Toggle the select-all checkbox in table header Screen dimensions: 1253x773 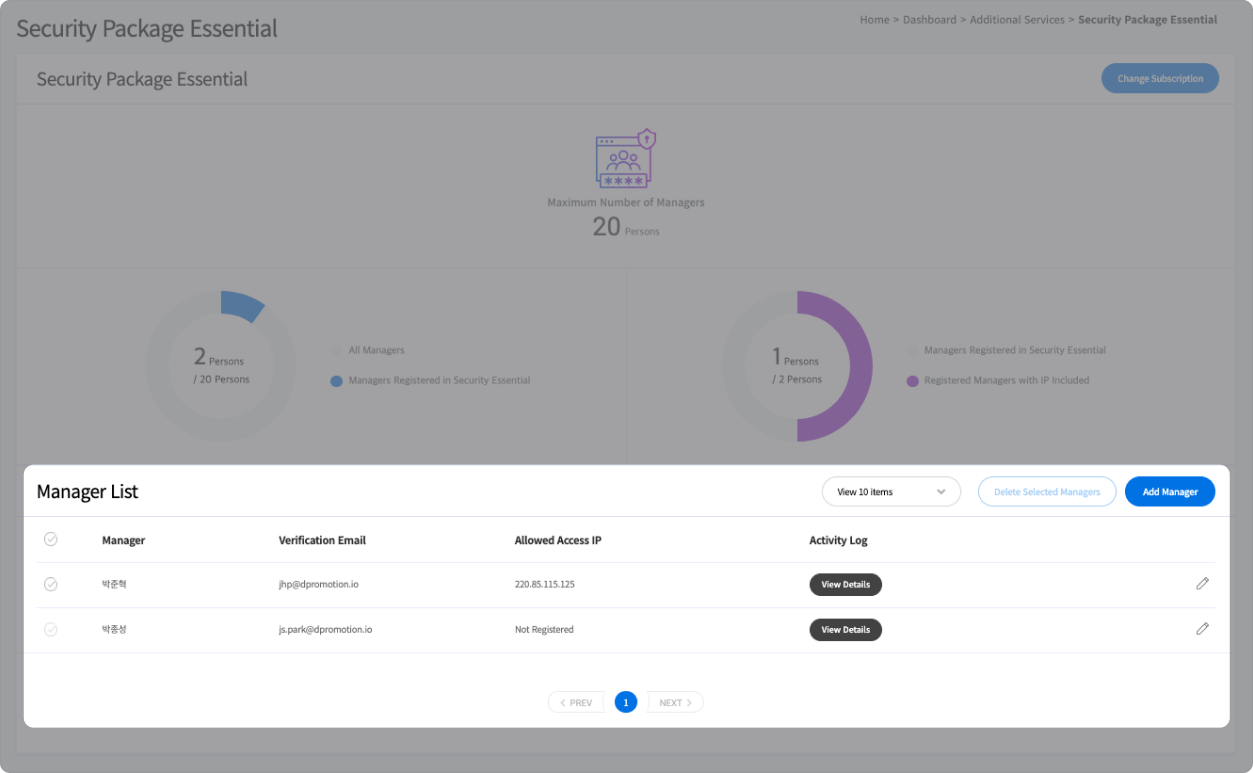[51, 540]
